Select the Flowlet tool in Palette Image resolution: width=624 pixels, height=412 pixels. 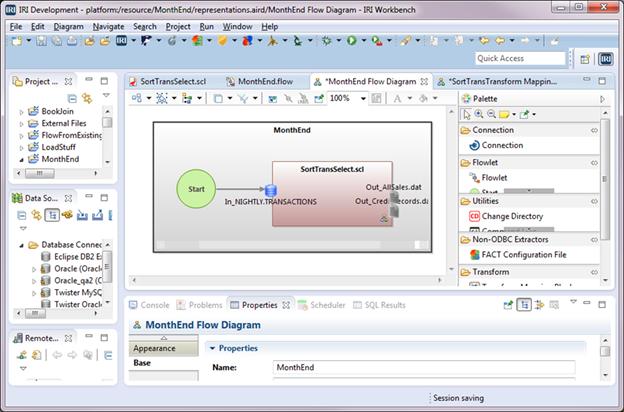tap(488, 178)
